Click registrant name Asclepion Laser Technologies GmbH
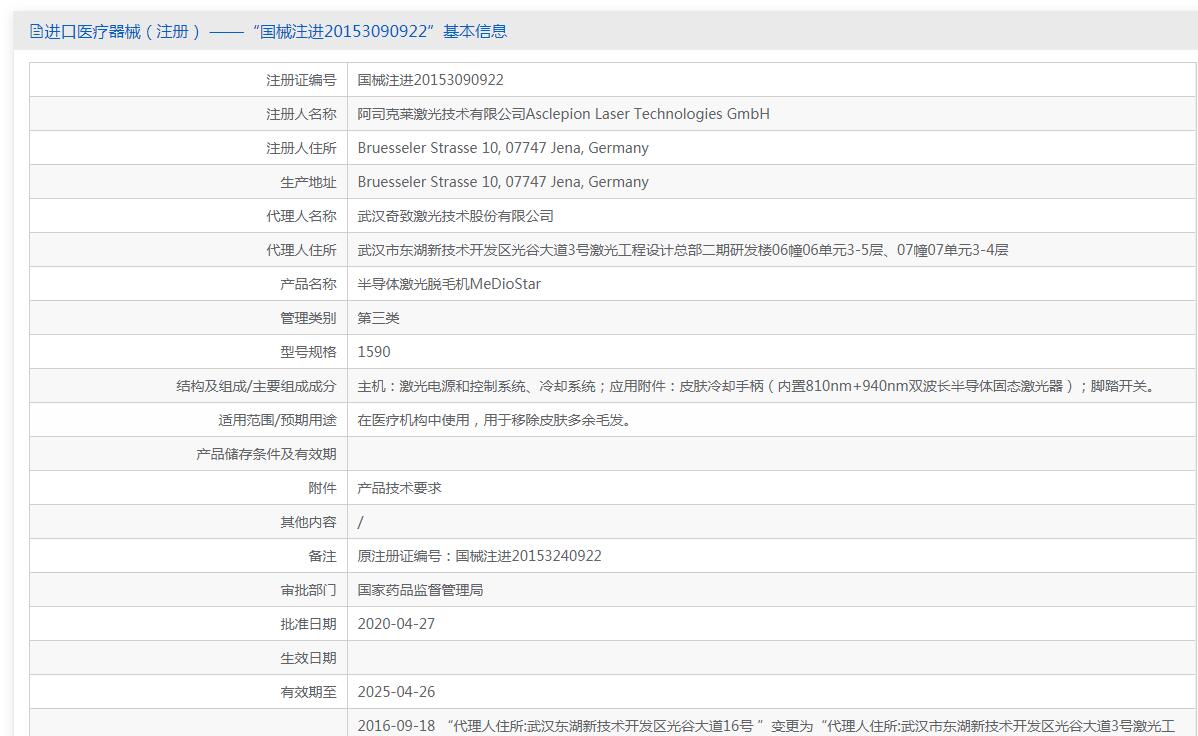 click(x=563, y=114)
